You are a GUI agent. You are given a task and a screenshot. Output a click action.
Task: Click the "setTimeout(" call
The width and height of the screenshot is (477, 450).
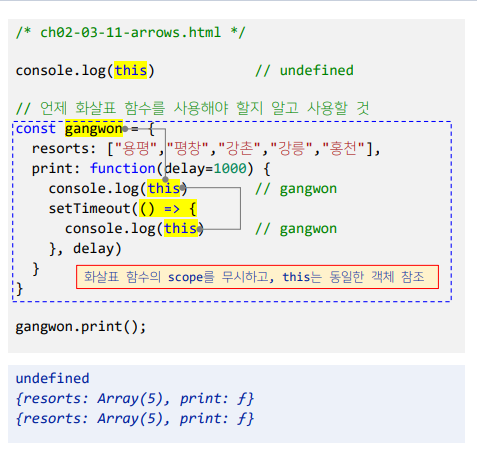(x=93, y=209)
